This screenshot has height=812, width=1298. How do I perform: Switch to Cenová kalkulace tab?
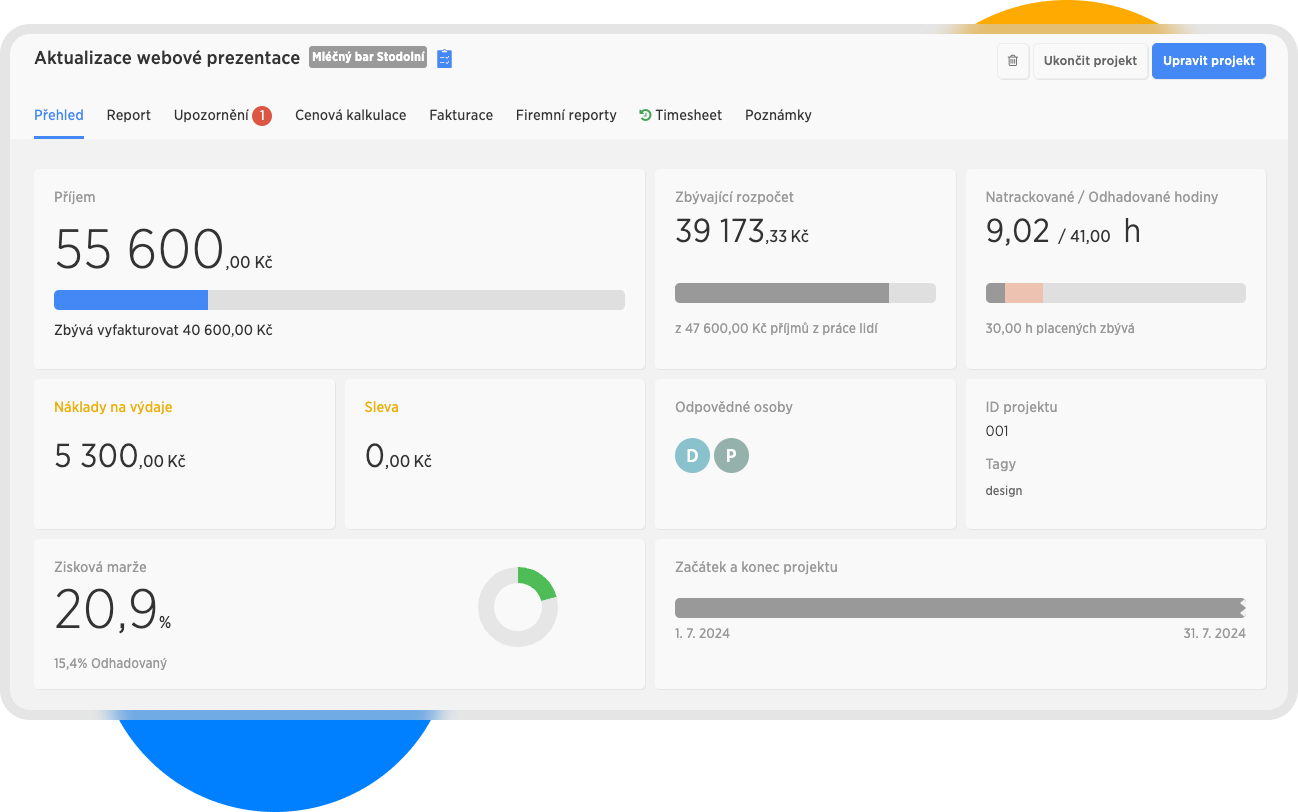[350, 115]
